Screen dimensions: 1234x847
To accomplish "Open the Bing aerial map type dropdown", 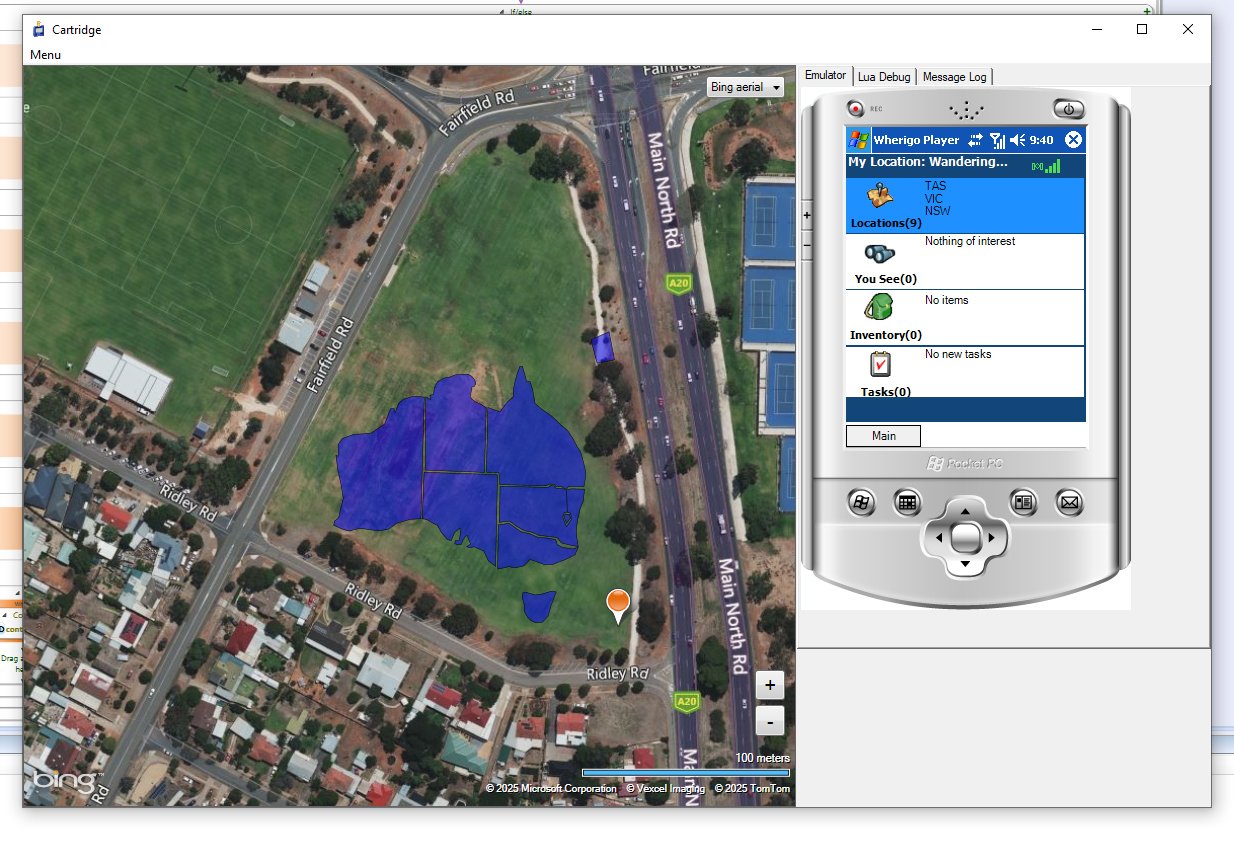I will pos(745,87).
